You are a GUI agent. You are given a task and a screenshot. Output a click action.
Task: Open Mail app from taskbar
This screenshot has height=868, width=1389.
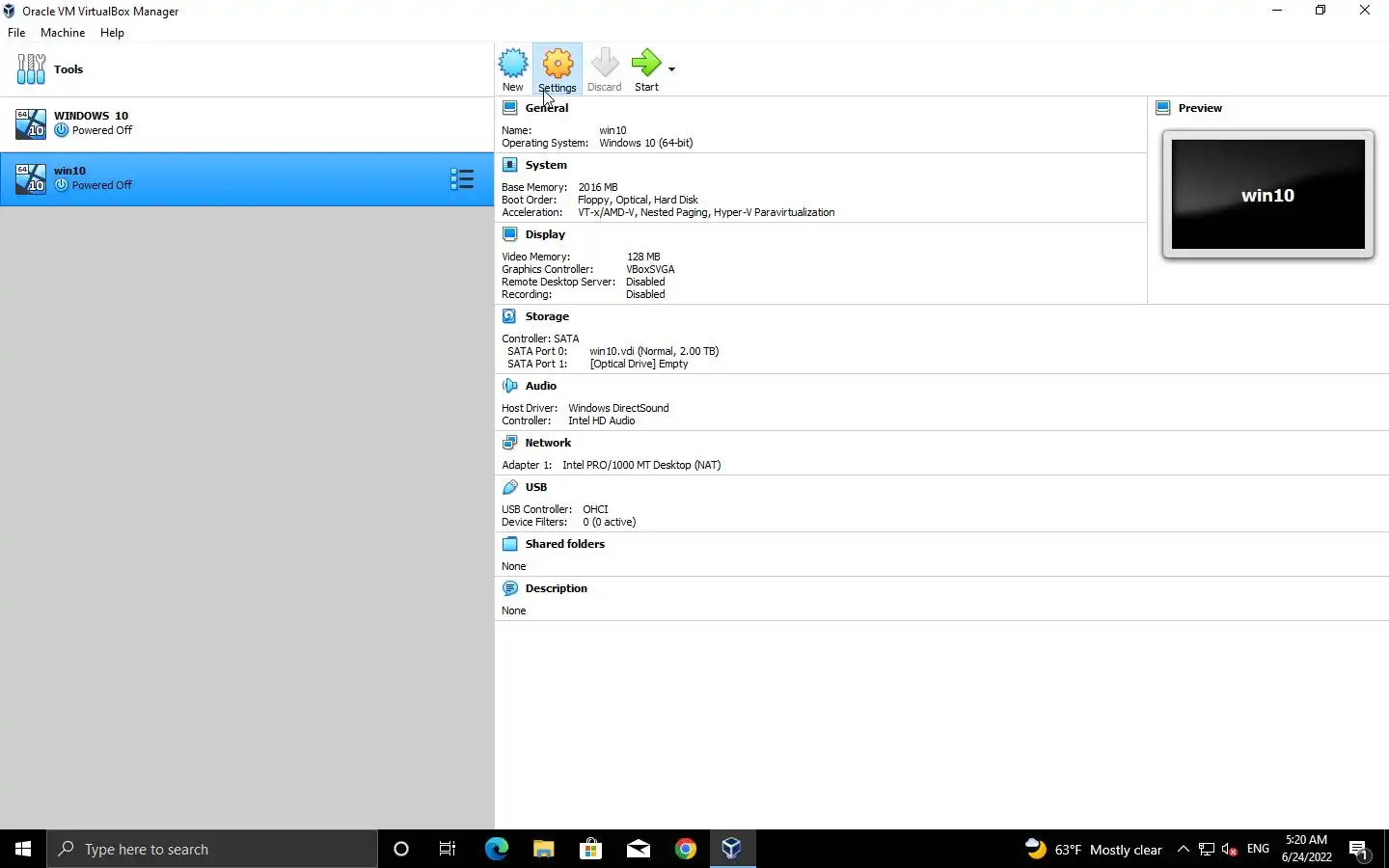[x=638, y=849]
